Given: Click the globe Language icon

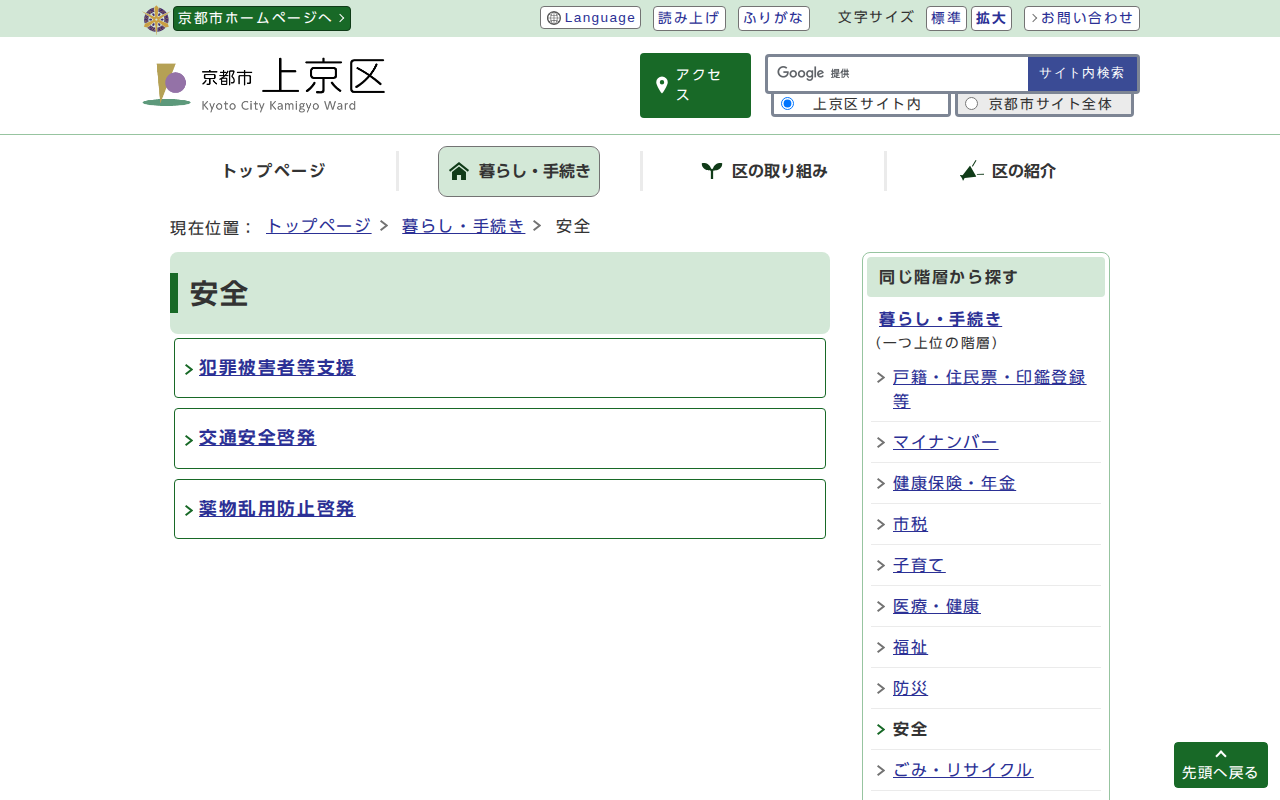Looking at the screenshot, I should click(554, 18).
